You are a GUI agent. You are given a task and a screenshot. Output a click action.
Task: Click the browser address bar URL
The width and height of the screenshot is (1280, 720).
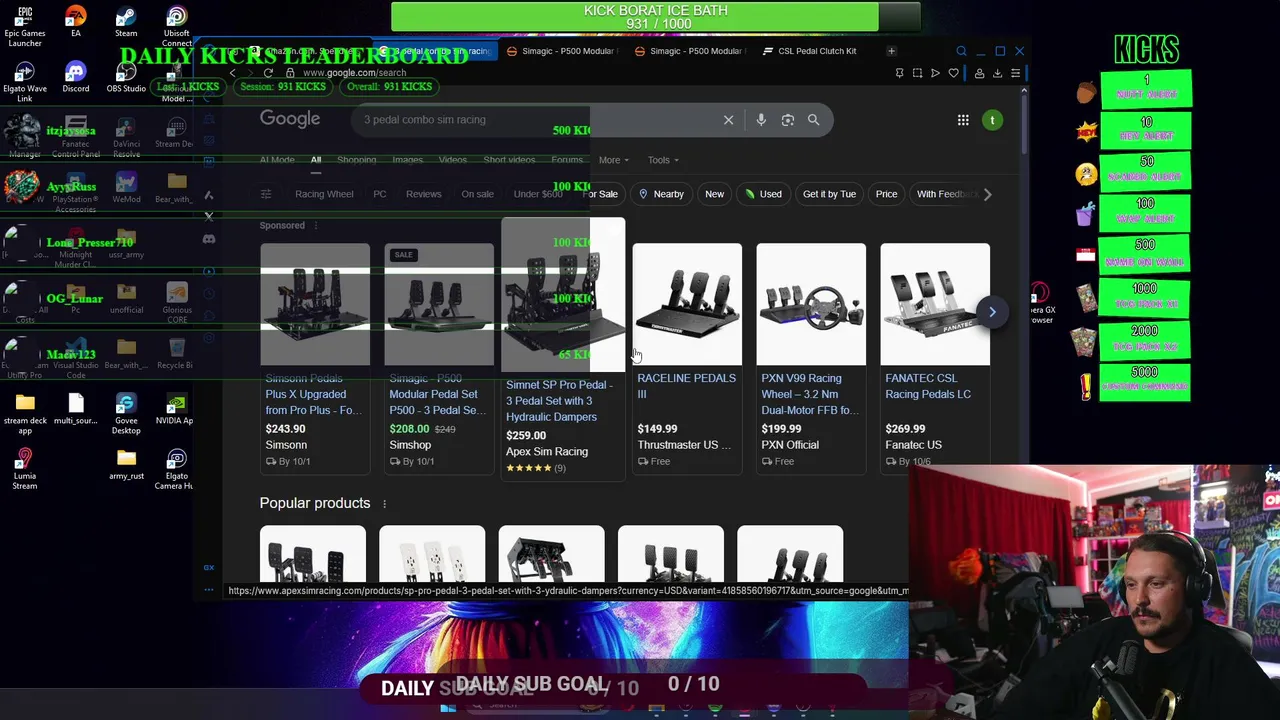(354, 73)
